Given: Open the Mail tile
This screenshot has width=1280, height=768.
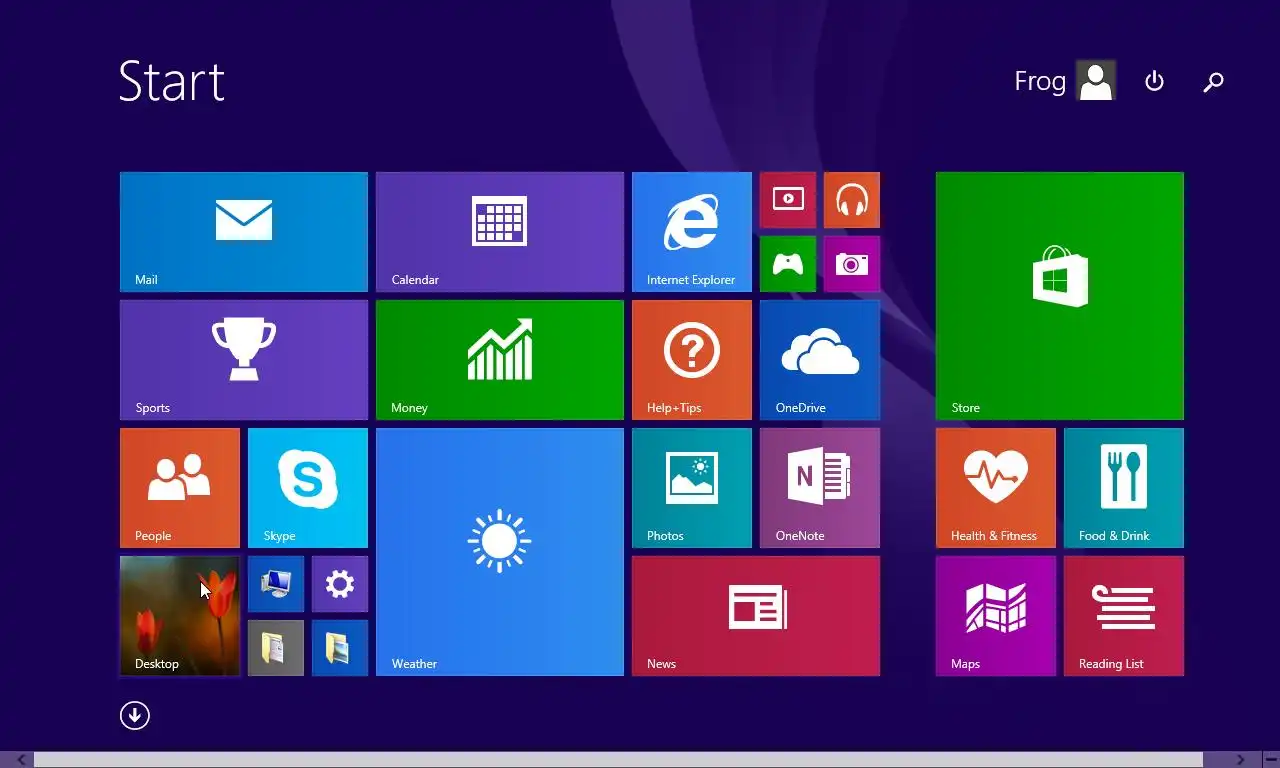Looking at the screenshot, I should pos(244,232).
